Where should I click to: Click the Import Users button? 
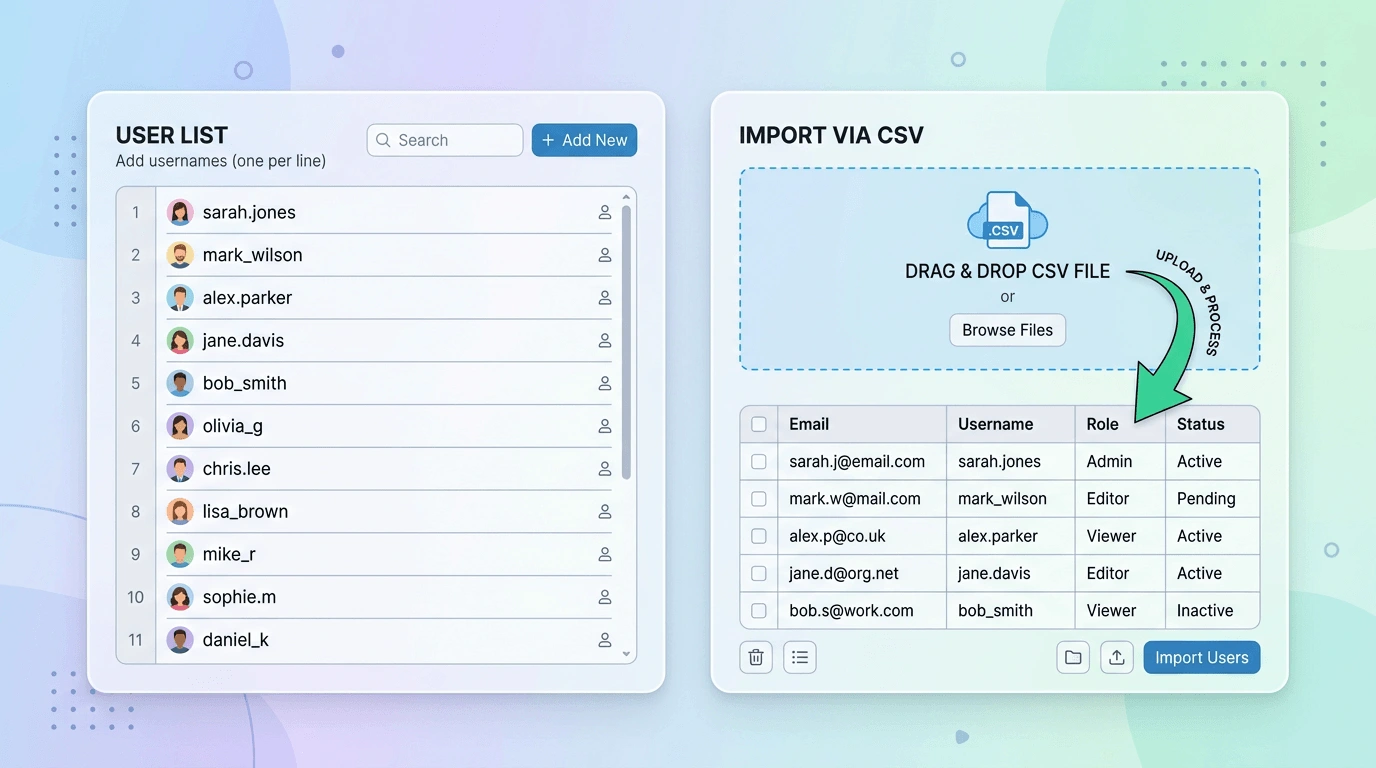(1201, 657)
